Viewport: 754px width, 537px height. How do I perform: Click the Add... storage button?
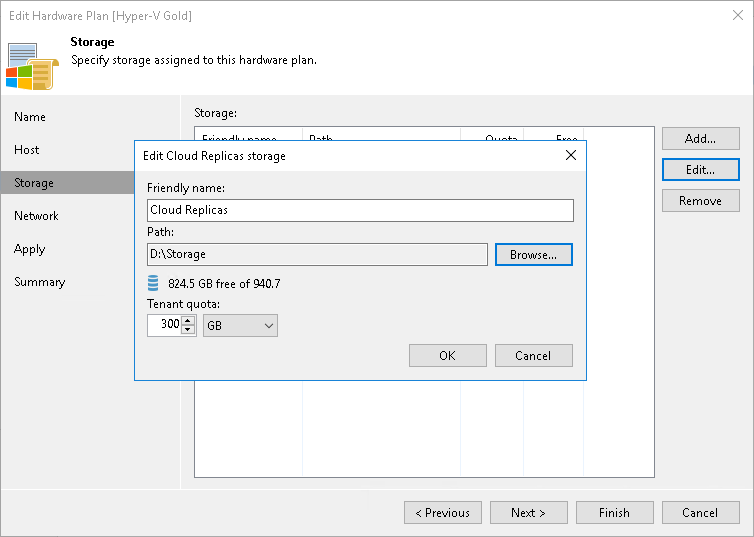701,138
